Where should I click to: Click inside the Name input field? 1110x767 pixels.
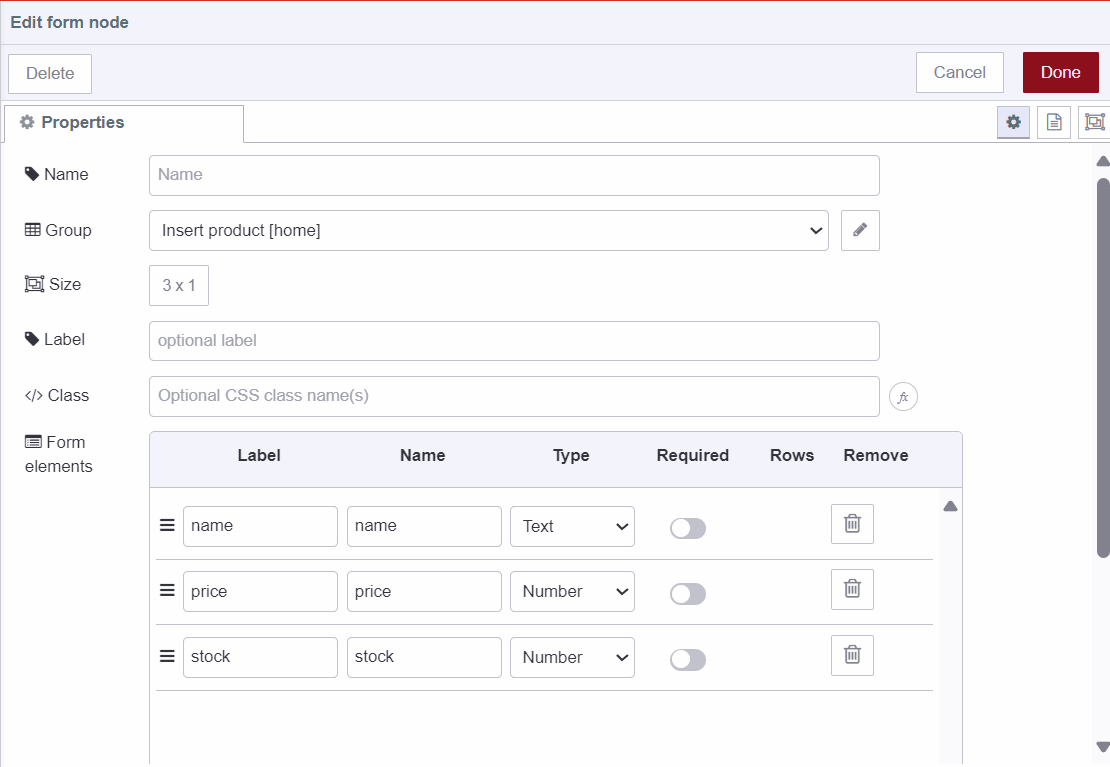[513, 174]
